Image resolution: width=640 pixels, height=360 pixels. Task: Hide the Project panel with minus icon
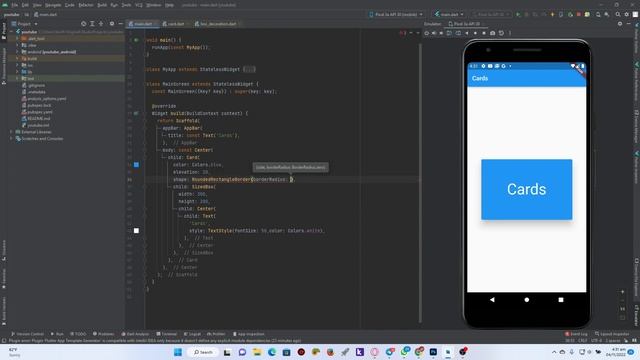(x=120, y=24)
